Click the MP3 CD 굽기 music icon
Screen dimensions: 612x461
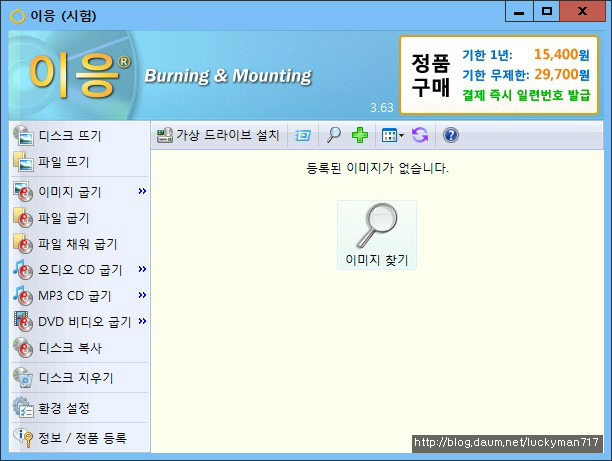coord(23,296)
